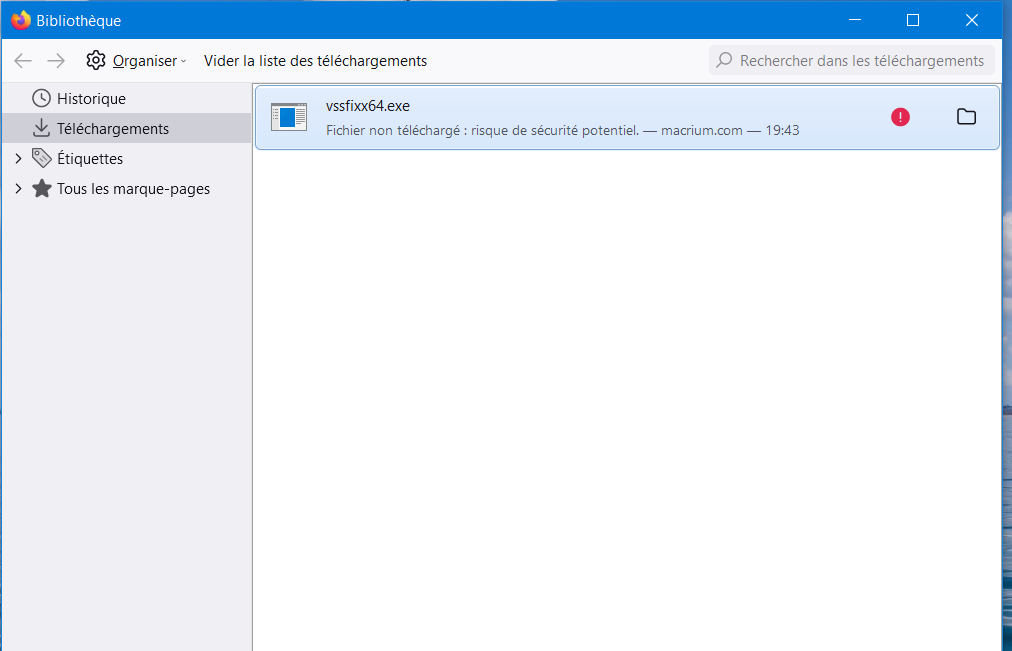Select the vssfixx64.exe file name
The width and height of the screenshot is (1012, 651).
[367, 106]
